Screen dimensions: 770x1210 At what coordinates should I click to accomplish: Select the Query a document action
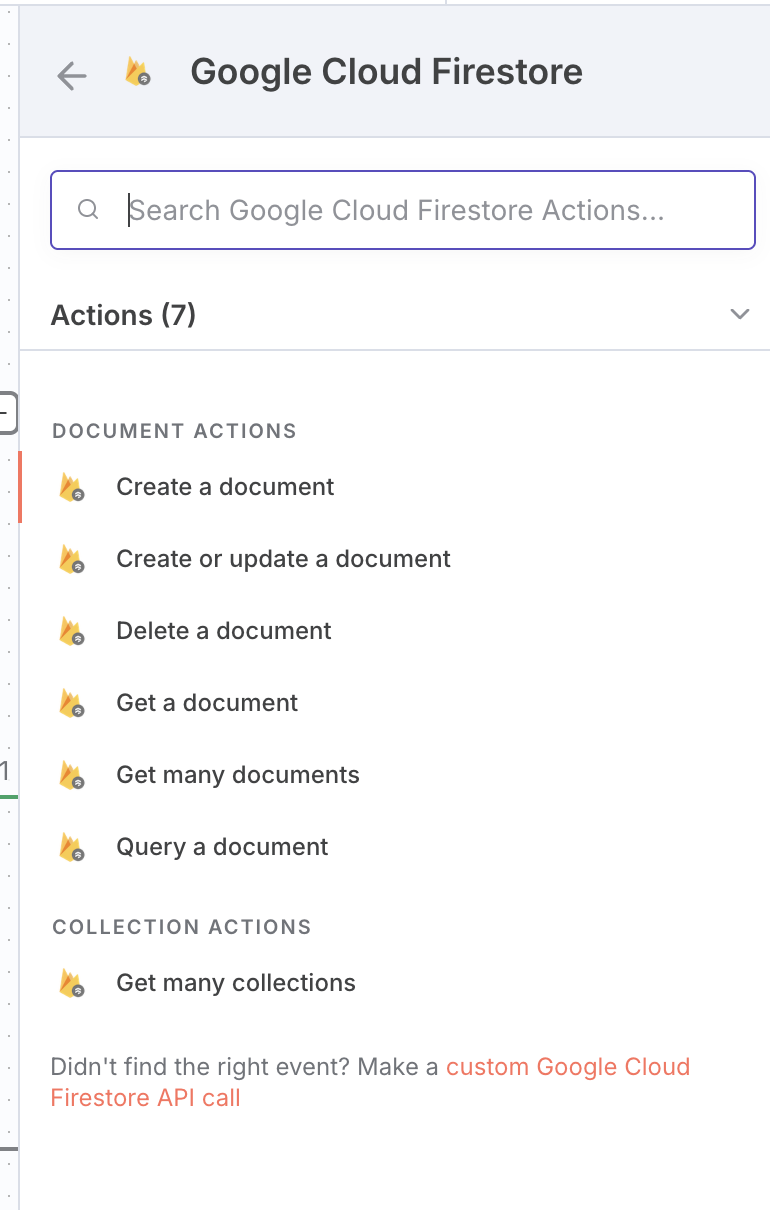[x=222, y=847]
